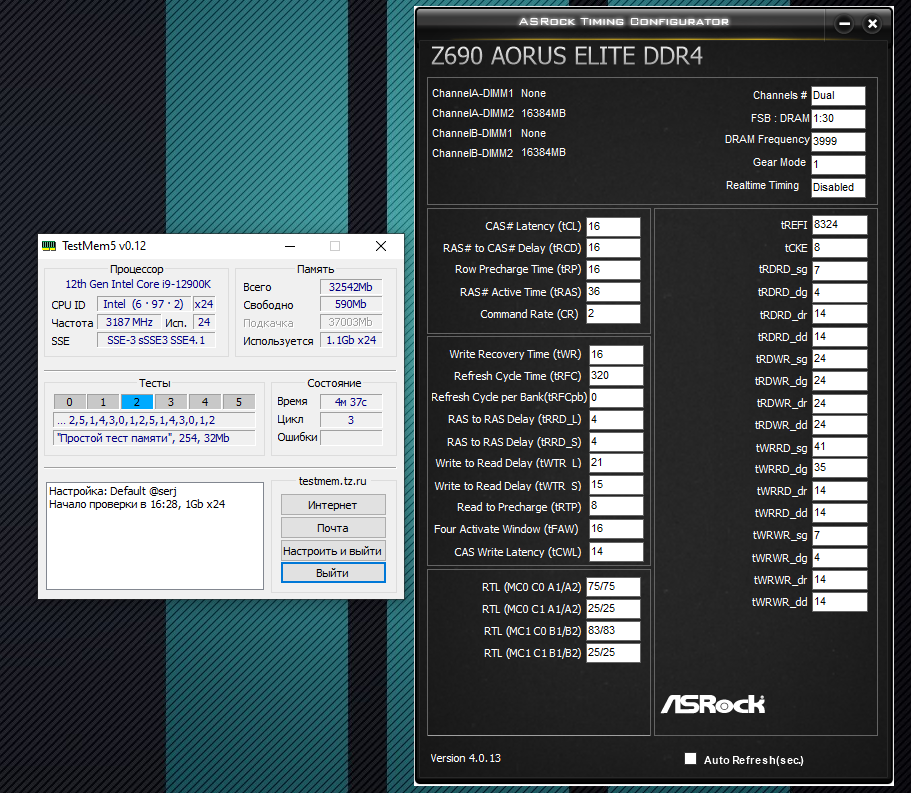The height and width of the screenshot is (793, 911).
Task: Select test number 0 in Тесты
Action: (70, 402)
